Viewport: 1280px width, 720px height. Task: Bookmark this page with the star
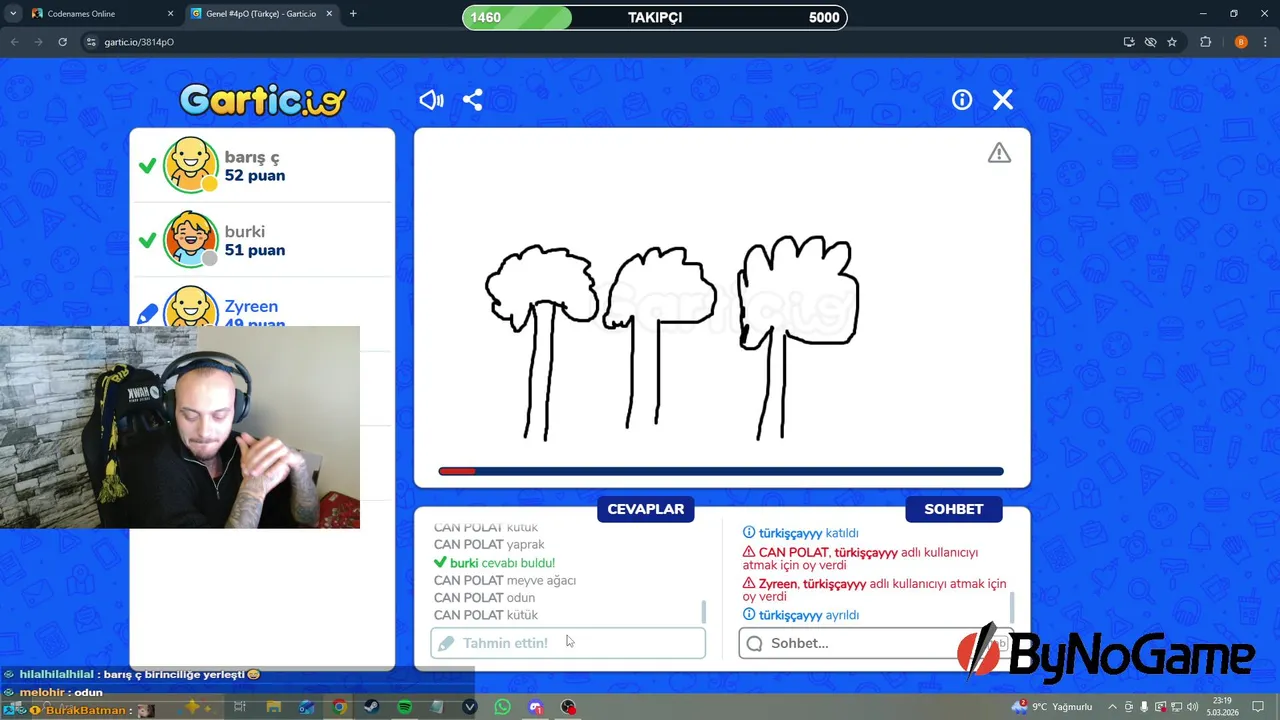pos(1172,42)
